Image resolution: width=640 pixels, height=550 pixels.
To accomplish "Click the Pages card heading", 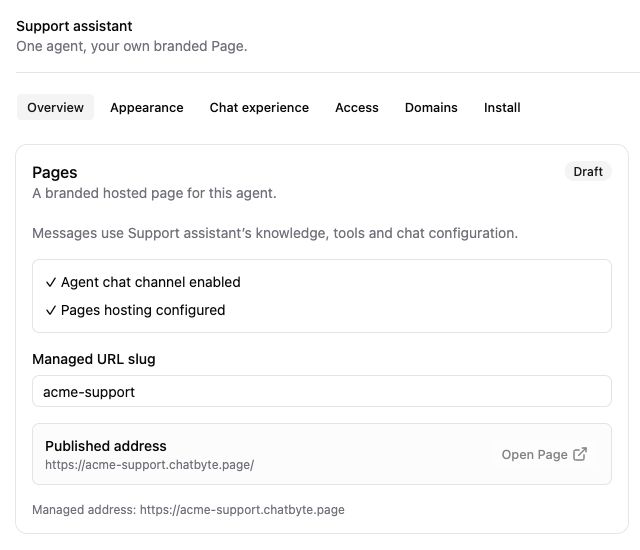I will pyautogui.click(x=55, y=173).
